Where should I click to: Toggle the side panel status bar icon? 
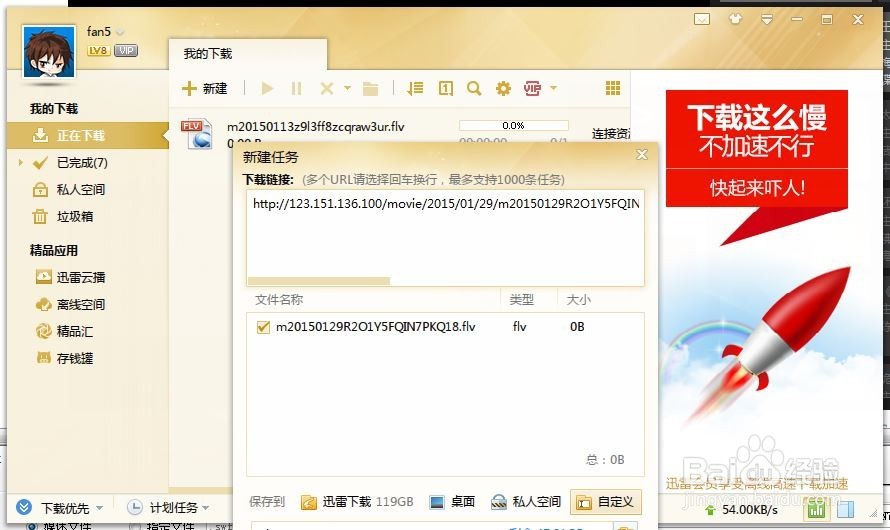845,510
